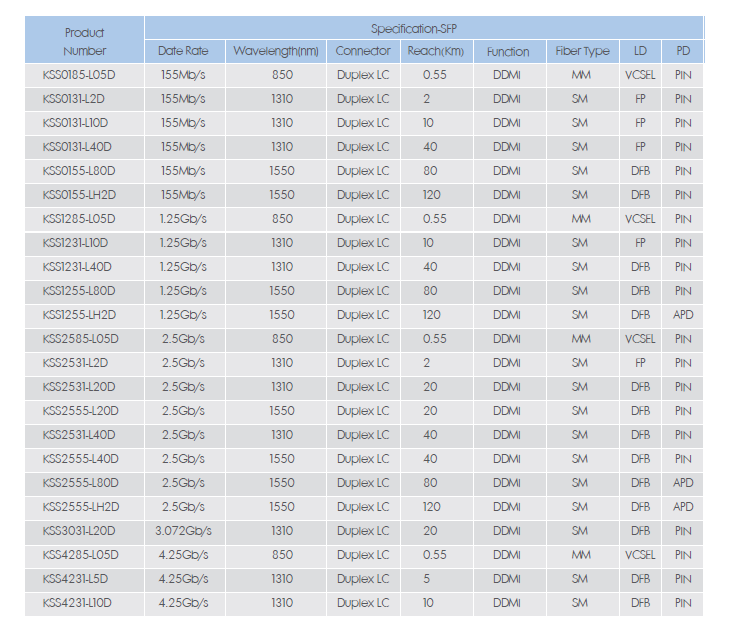Select product number KSS4231-L10D
The image size is (736, 642).
point(78,603)
